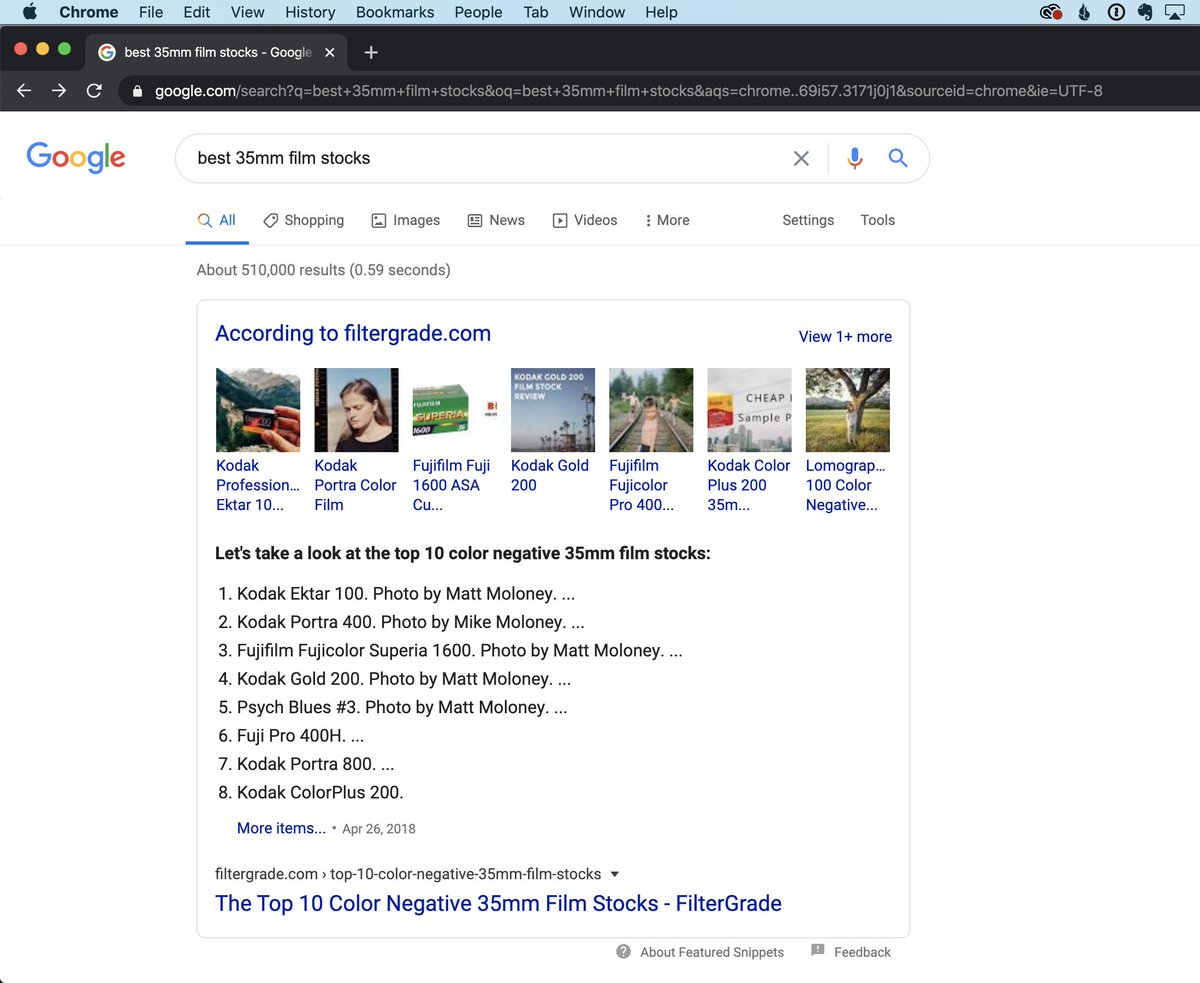Open Fujicolor Pro 400 thumbnail image
1200x983 pixels.
click(x=651, y=410)
